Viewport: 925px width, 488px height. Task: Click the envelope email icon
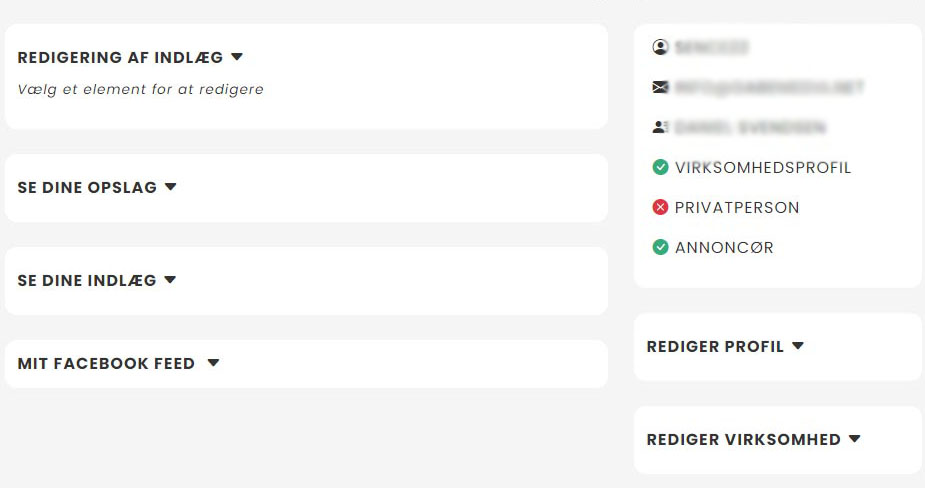[660, 87]
